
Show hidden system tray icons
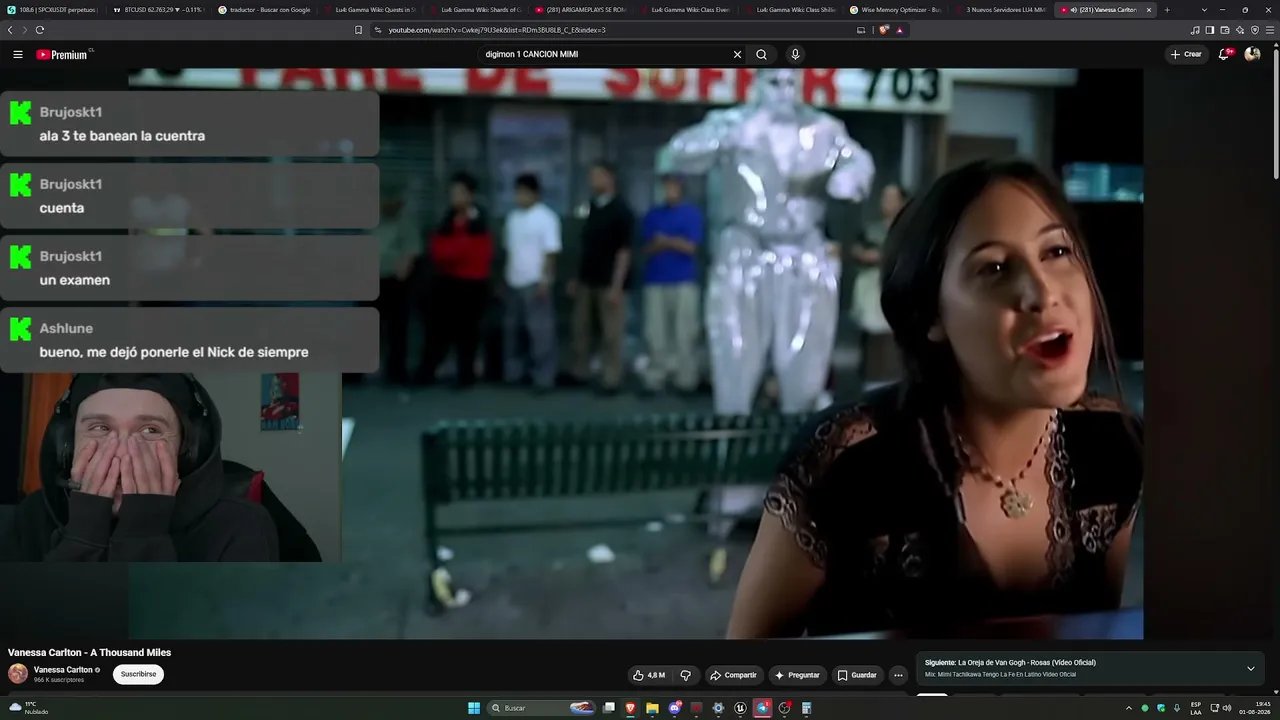[1129, 708]
